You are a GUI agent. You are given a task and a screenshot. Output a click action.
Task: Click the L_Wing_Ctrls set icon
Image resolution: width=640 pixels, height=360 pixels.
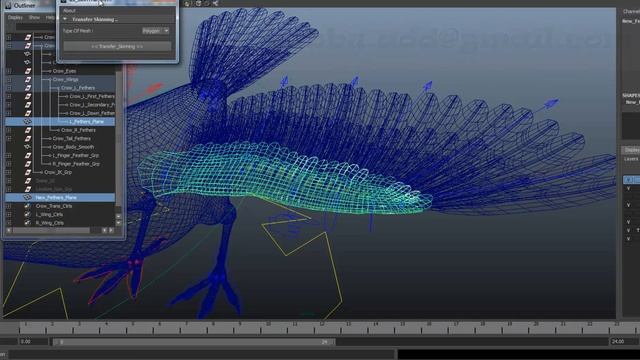point(28,214)
